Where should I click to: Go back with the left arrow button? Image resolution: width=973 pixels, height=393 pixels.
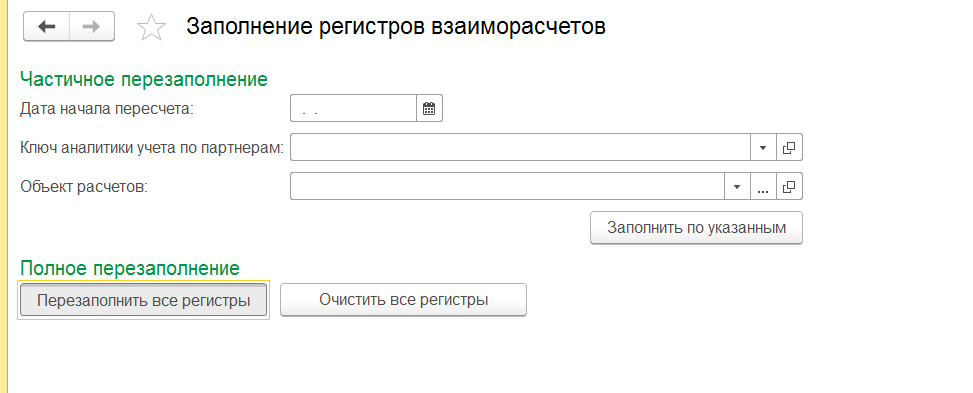[47, 27]
